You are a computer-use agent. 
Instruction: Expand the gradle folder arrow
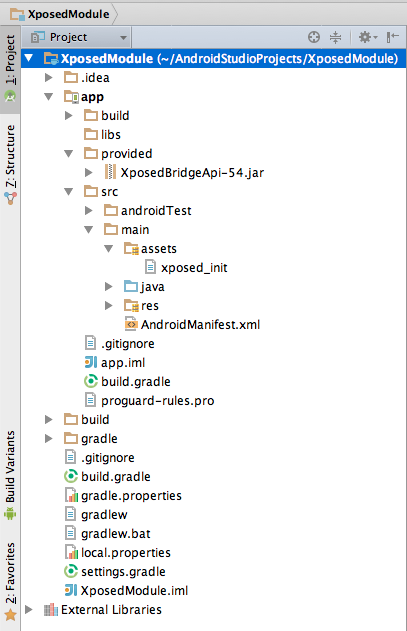[x=49, y=438]
